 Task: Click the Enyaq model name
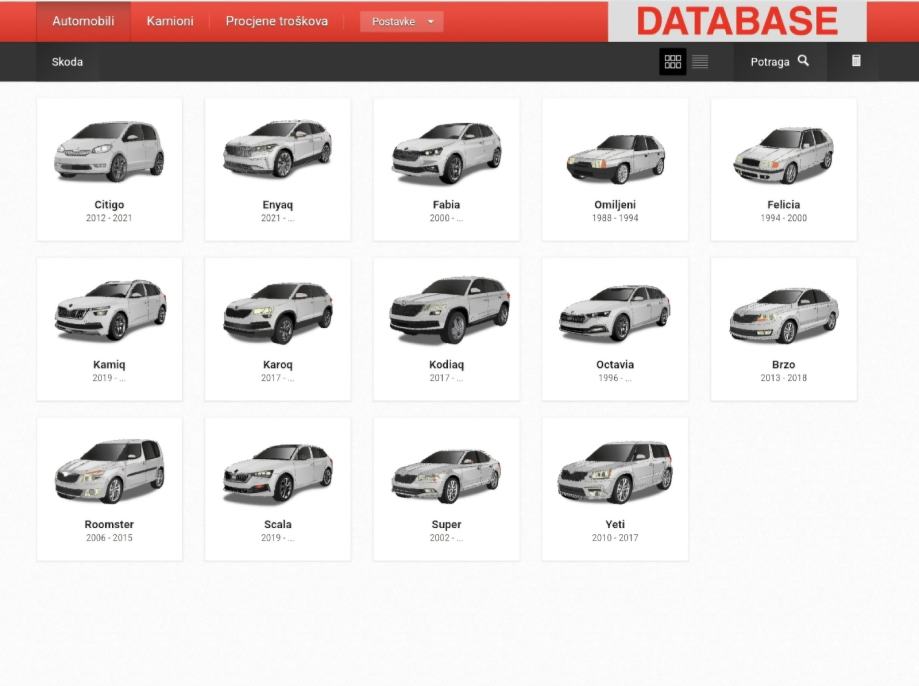(x=278, y=205)
